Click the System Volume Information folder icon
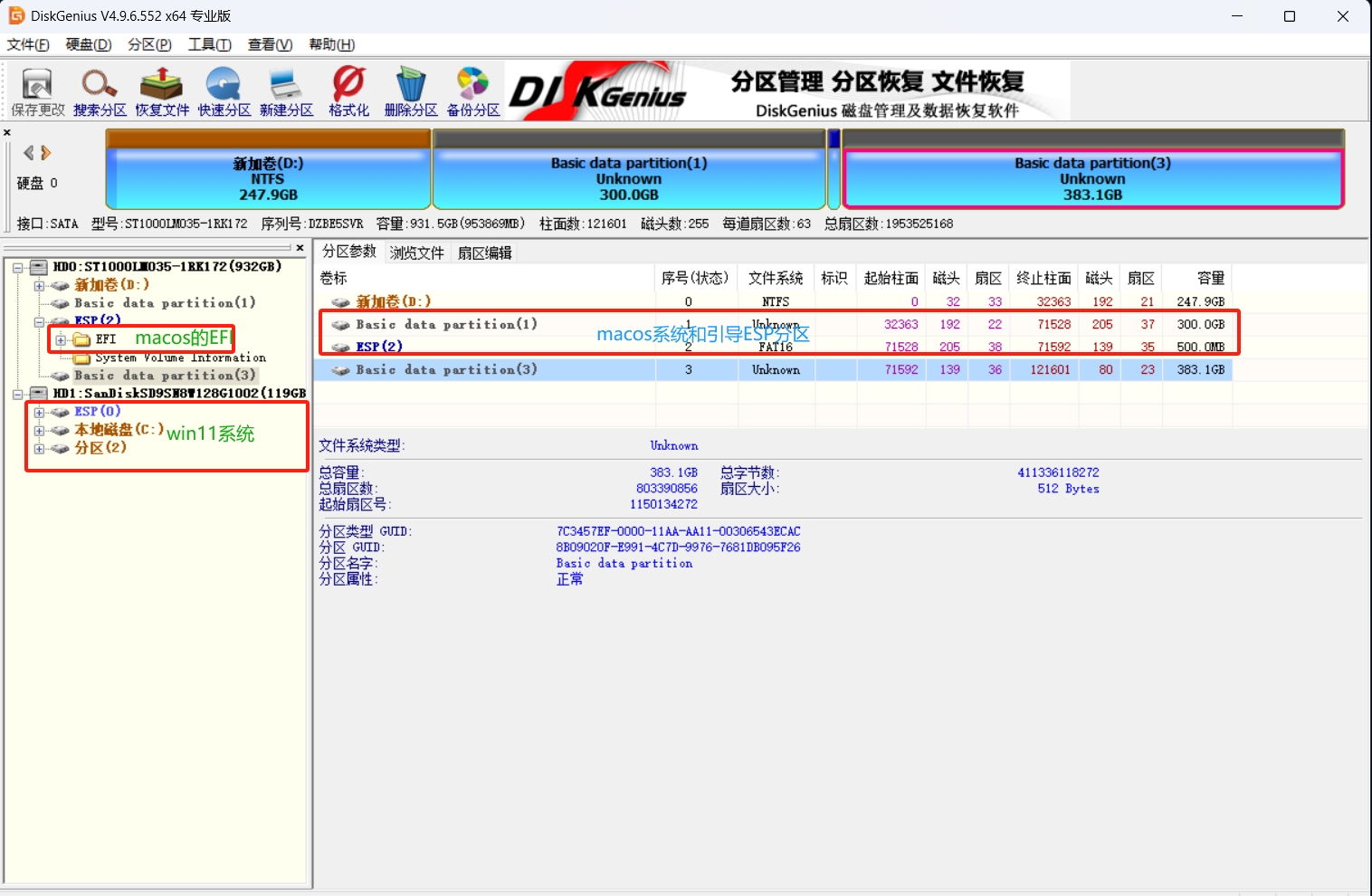This screenshot has width=1372, height=896. point(81,358)
